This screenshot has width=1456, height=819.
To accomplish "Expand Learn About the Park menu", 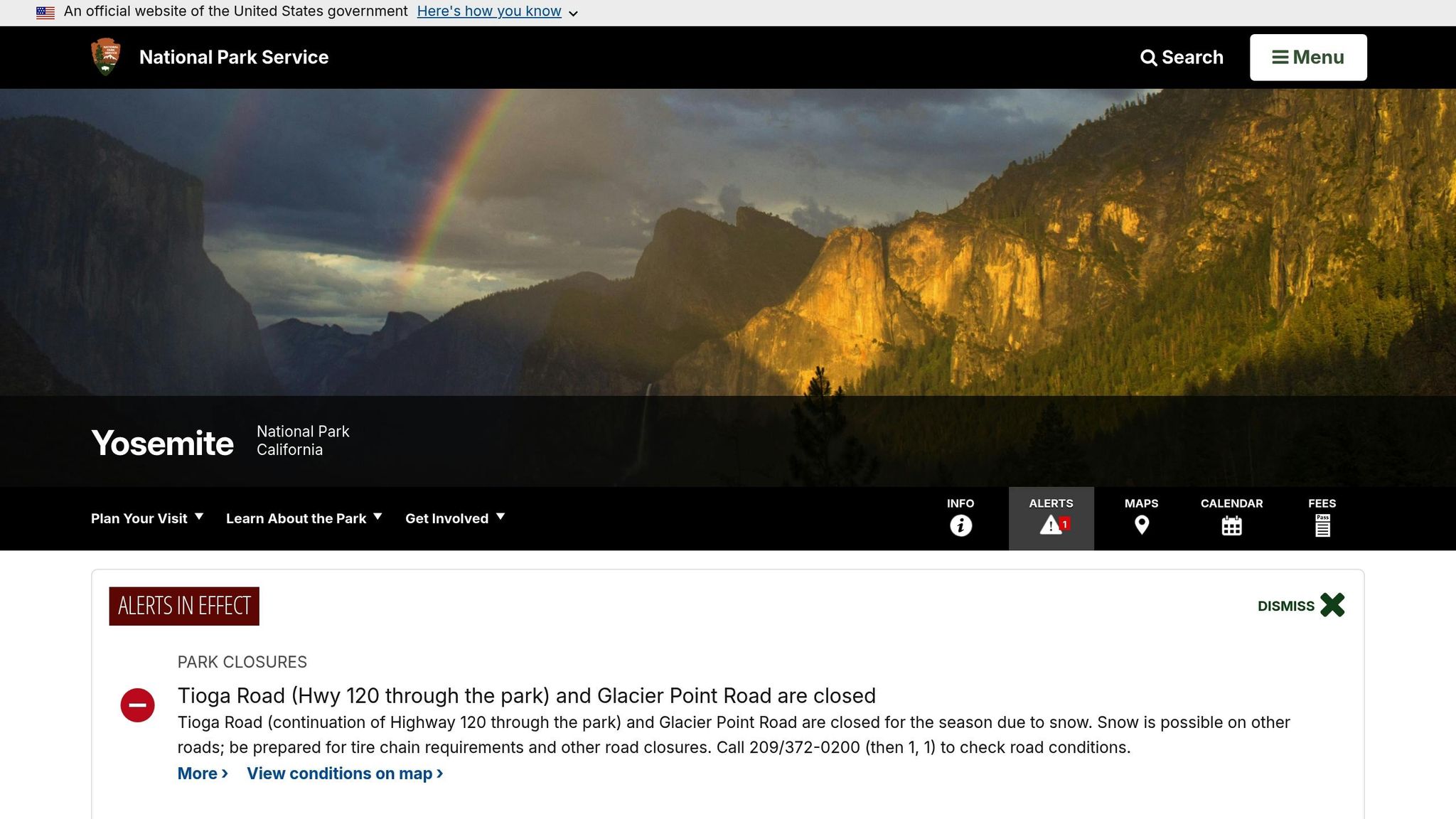I will click(x=304, y=518).
